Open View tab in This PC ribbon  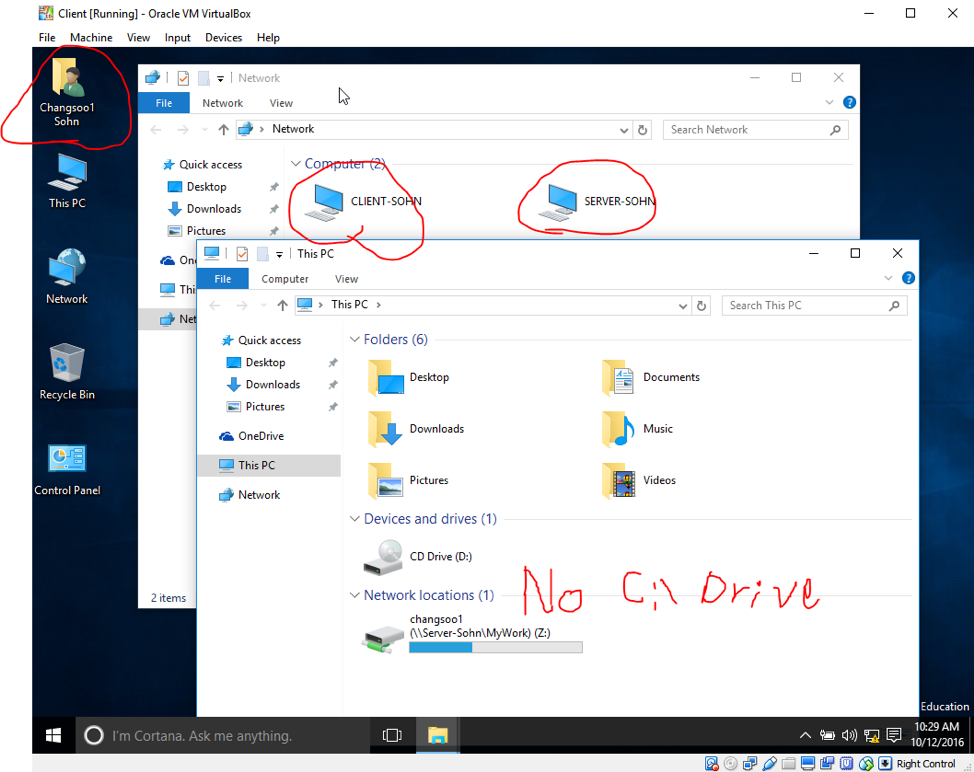346,279
